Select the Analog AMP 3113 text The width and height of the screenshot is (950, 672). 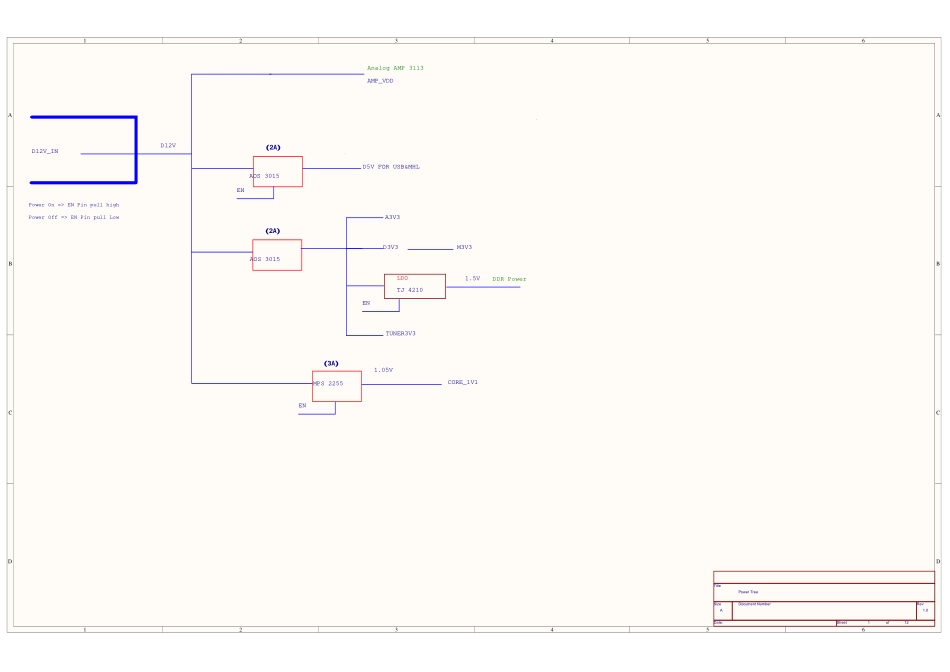pos(395,68)
